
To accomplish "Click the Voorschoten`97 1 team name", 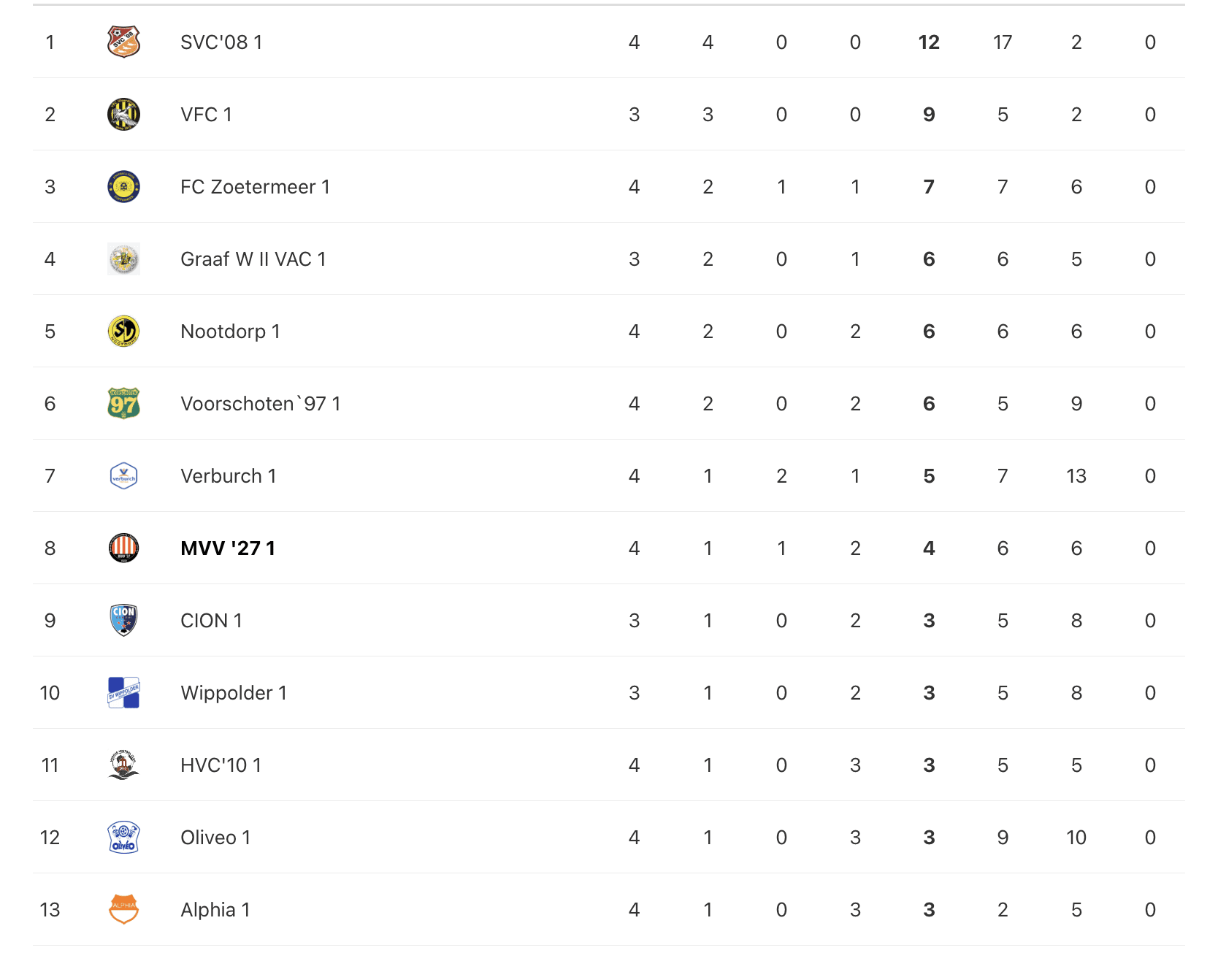I will point(261,404).
